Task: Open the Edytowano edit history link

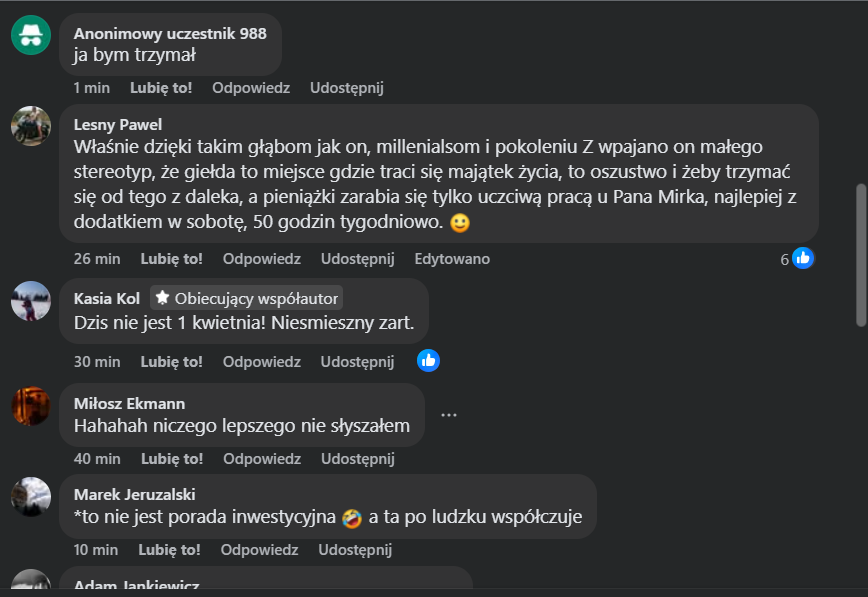Action: [x=452, y=259]
